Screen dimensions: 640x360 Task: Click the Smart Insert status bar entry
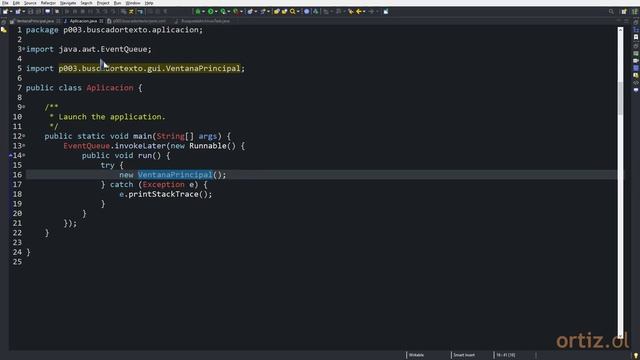click(464, 355)
